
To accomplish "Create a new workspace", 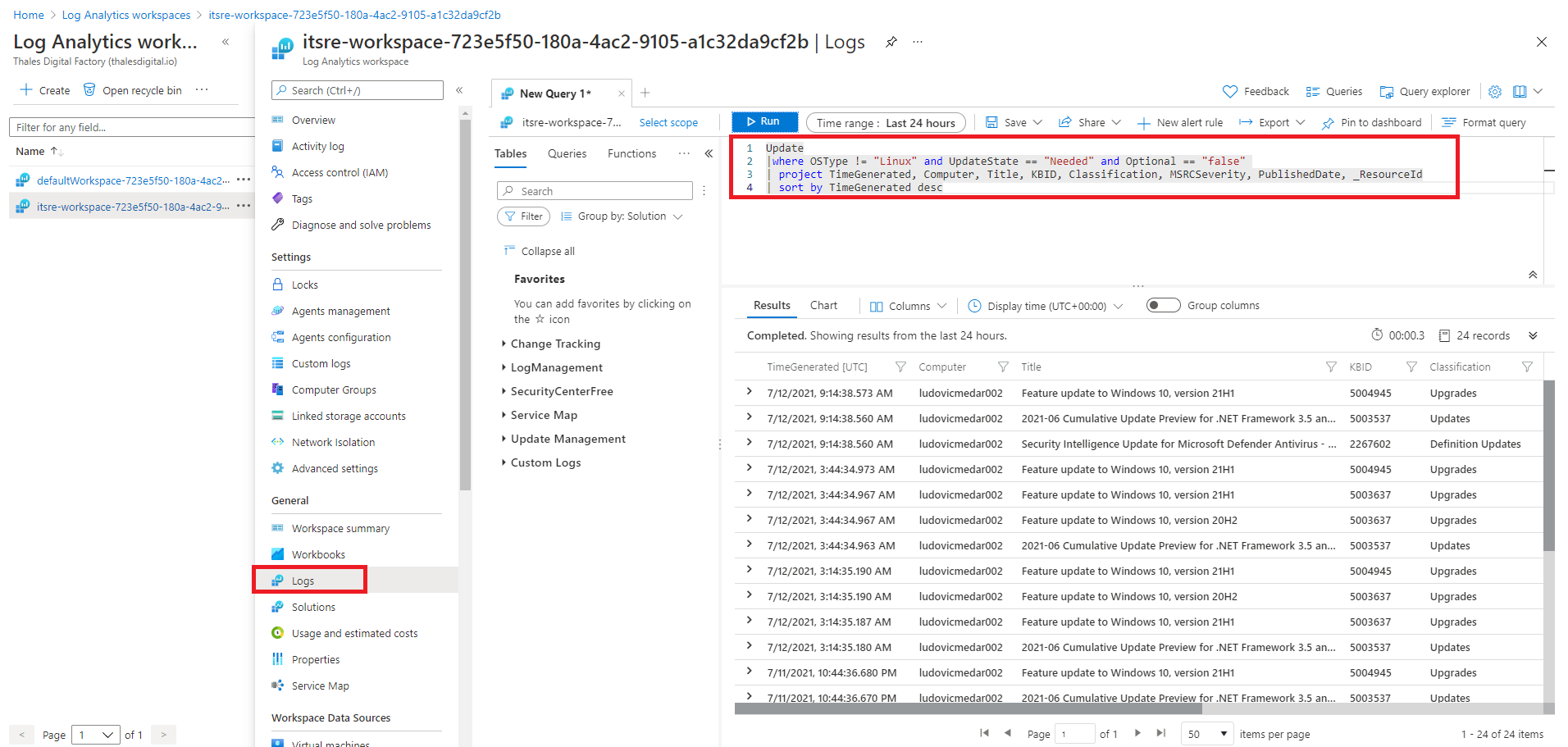I will (x=45, y=90).
